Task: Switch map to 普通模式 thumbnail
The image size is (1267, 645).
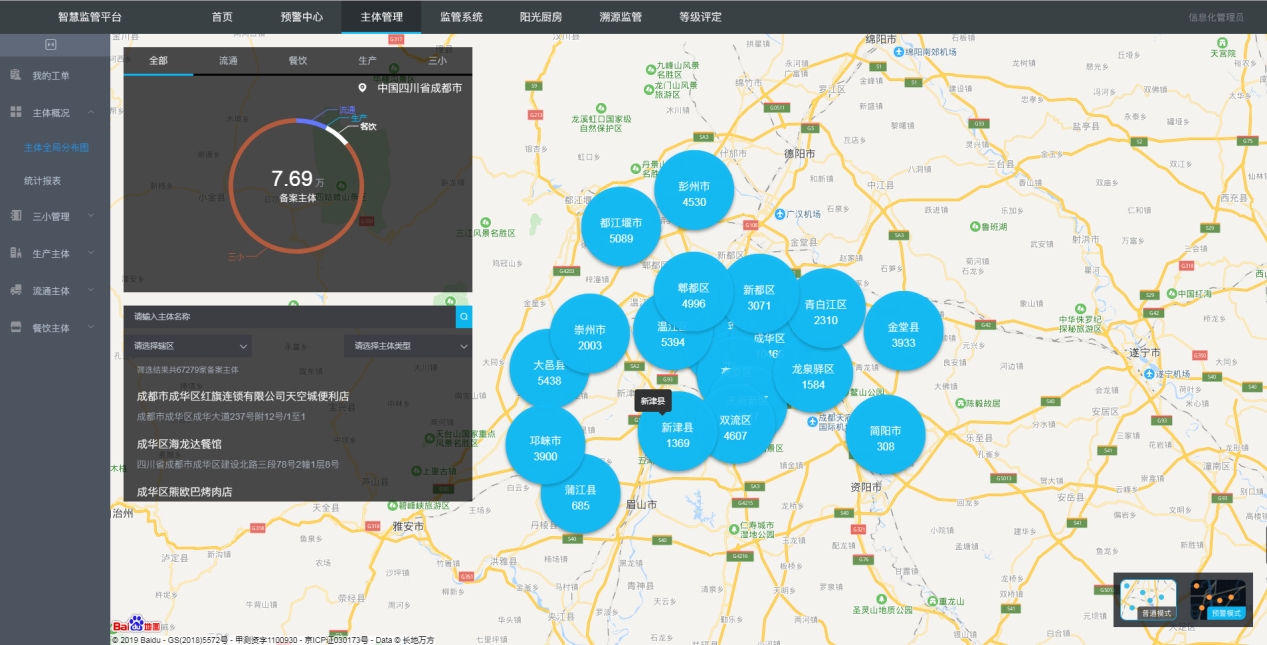Action: [1148, 600]
